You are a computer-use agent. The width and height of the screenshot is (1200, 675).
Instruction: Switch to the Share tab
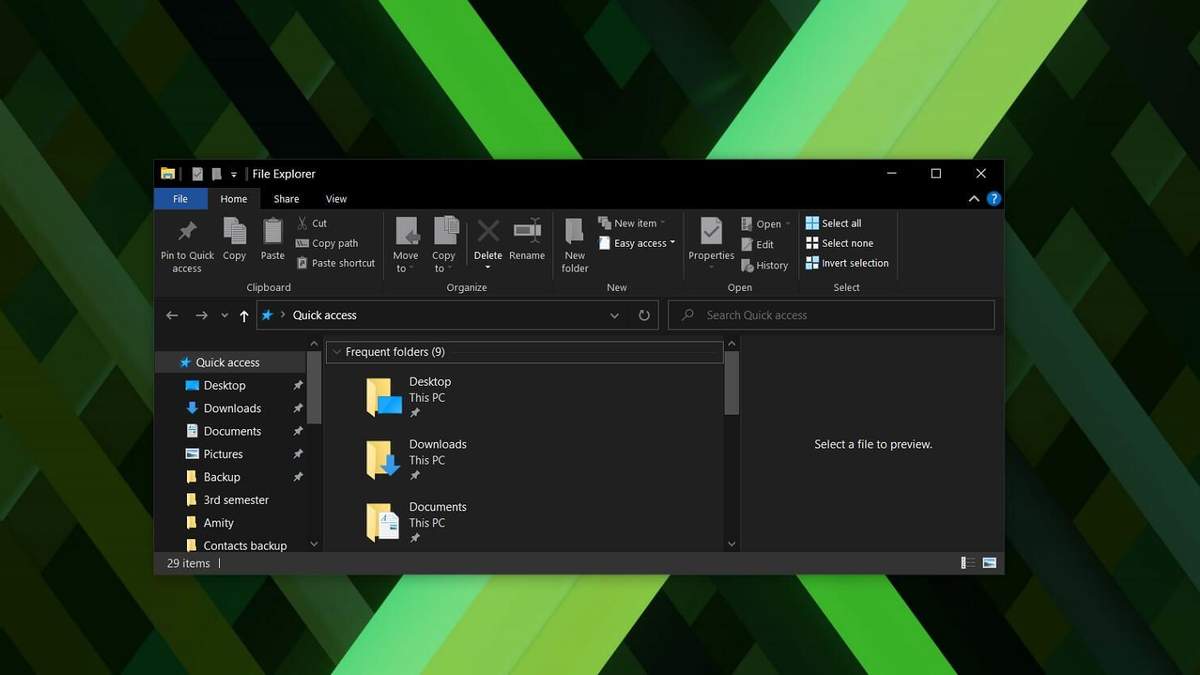(x=286, y=199)
